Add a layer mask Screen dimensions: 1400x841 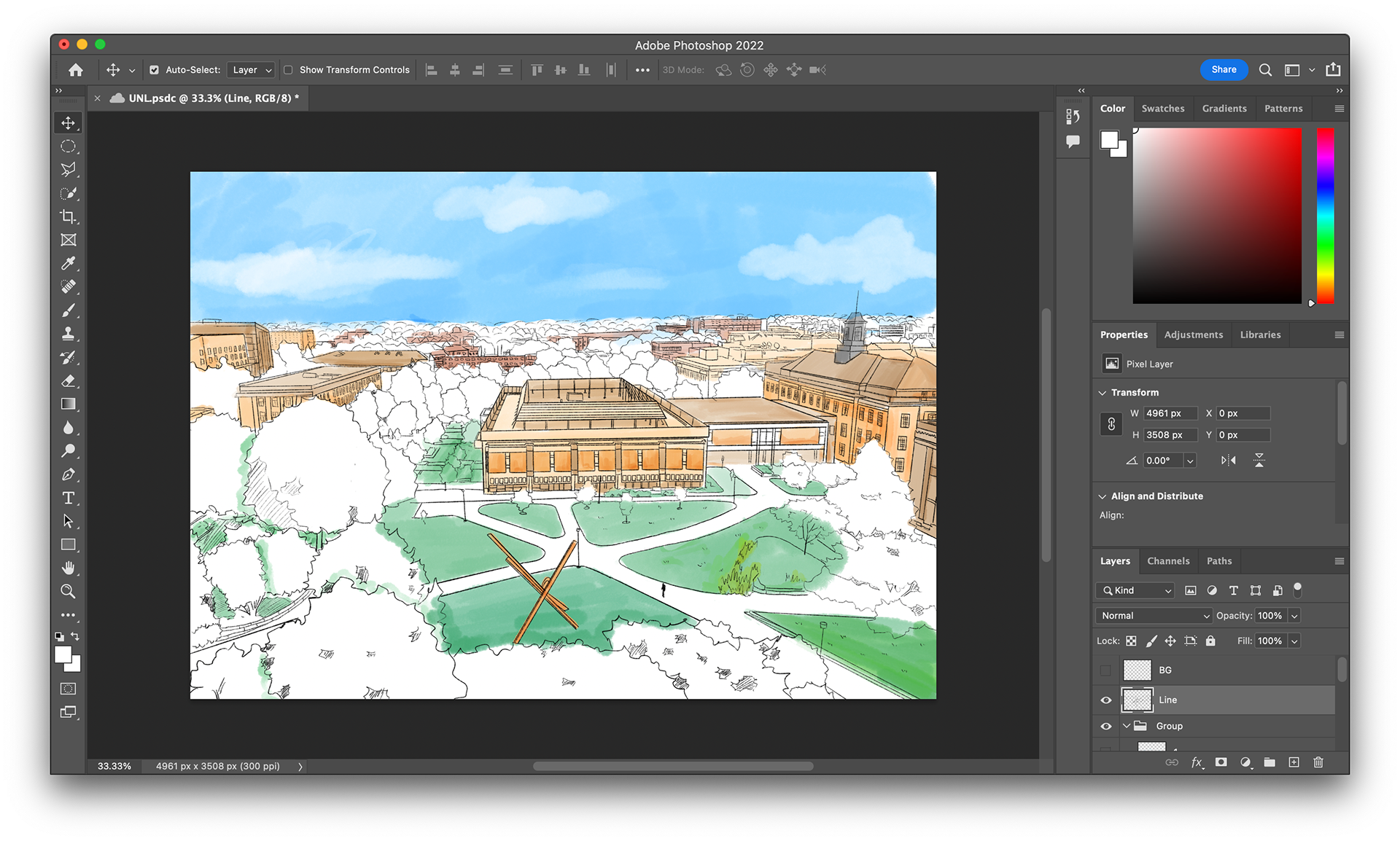pyautogui.click(x=1221, y=762)
